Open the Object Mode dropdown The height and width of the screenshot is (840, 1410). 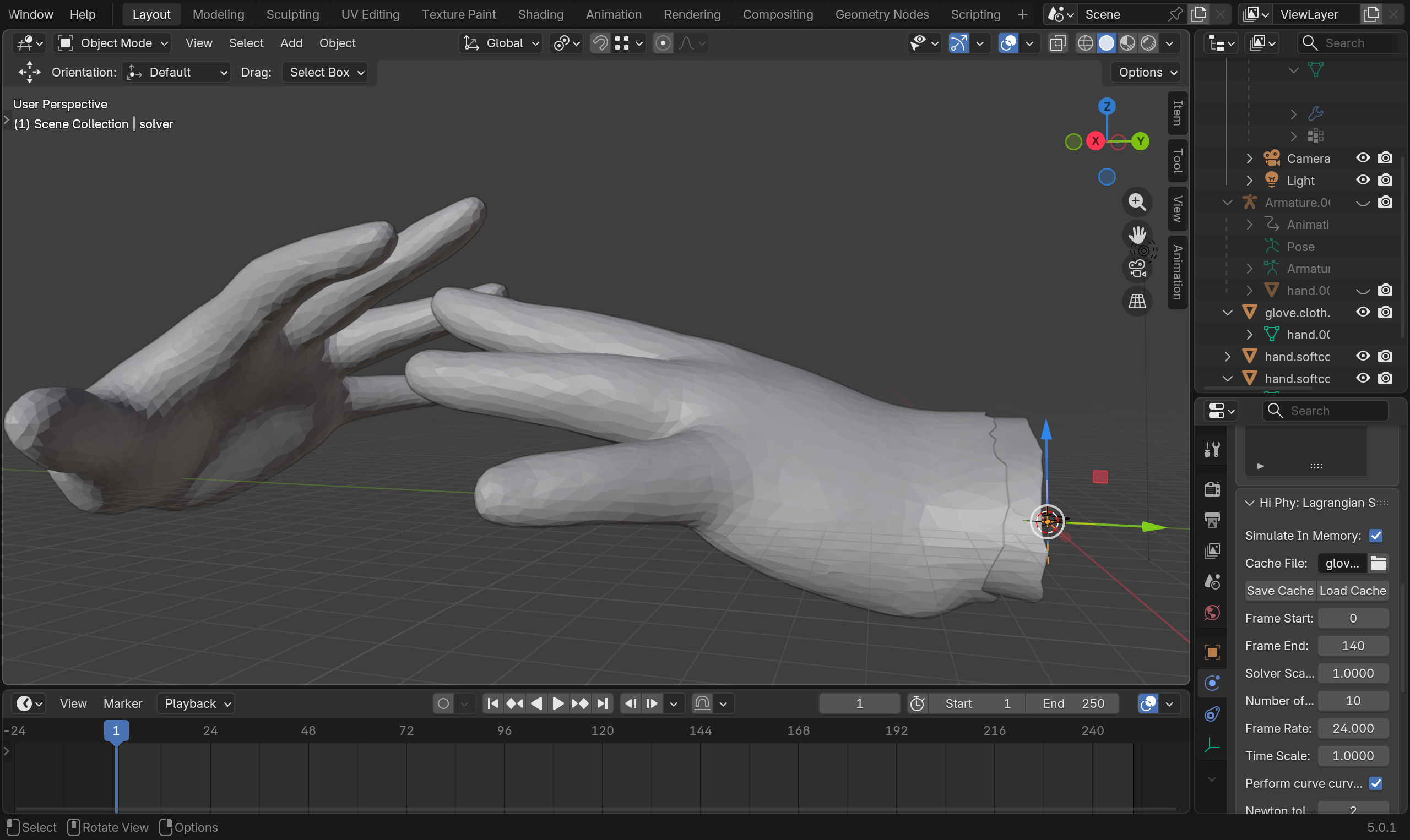(113, 43)
